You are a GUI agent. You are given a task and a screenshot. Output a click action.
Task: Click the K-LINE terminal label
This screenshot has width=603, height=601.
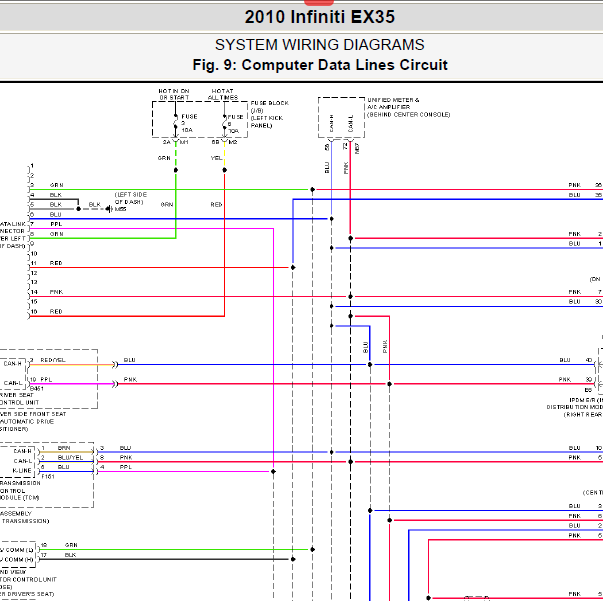22,470
